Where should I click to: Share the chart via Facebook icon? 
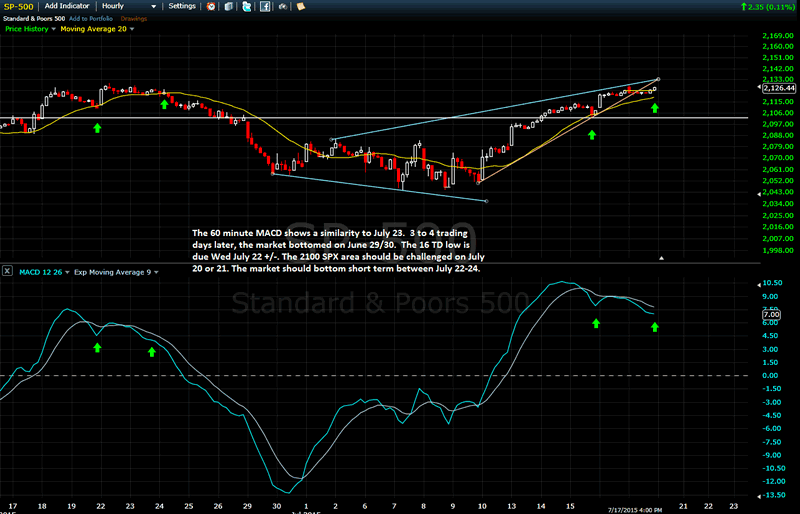(264, 7)
